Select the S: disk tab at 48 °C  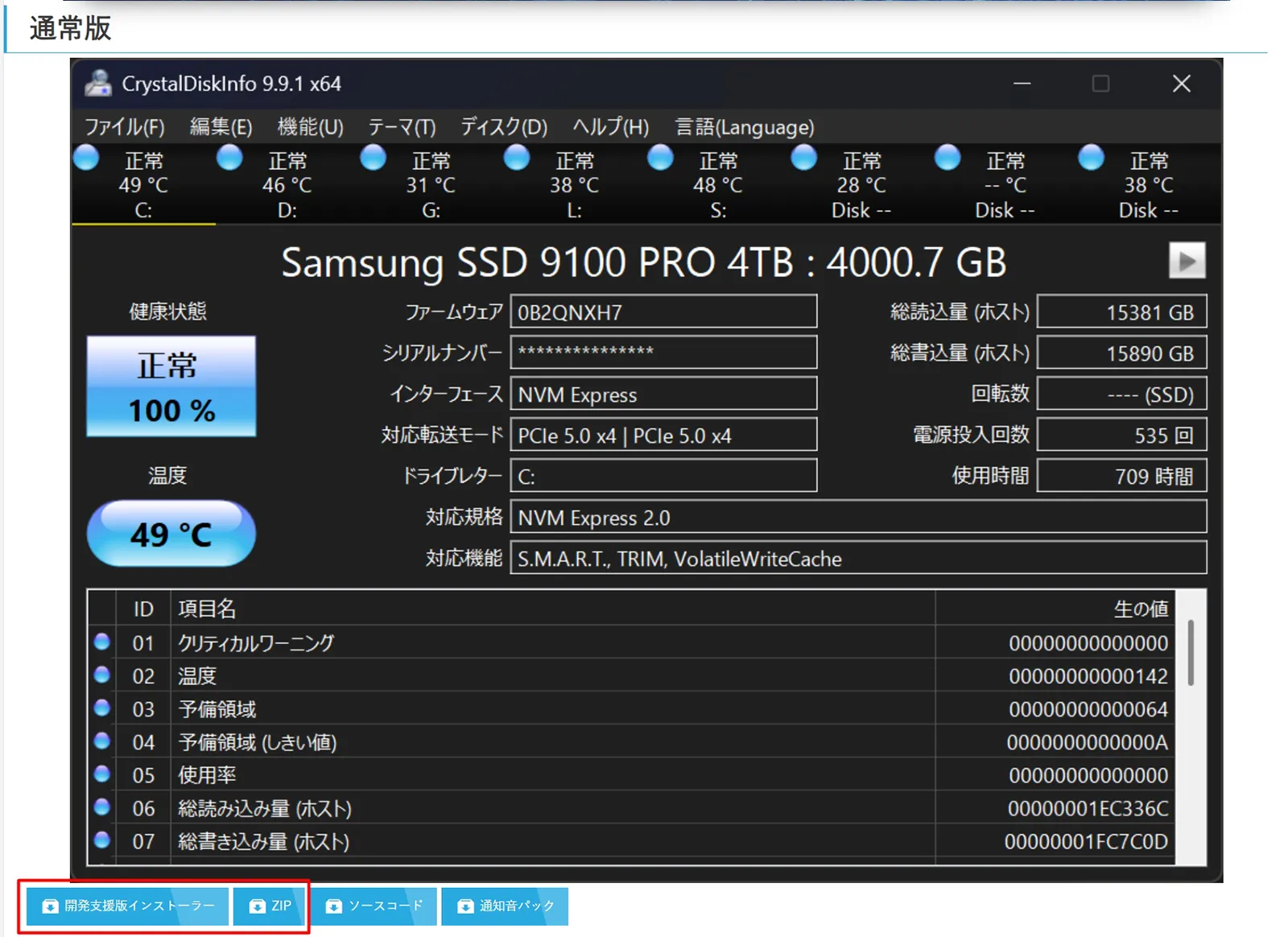(x=718, y=184)
